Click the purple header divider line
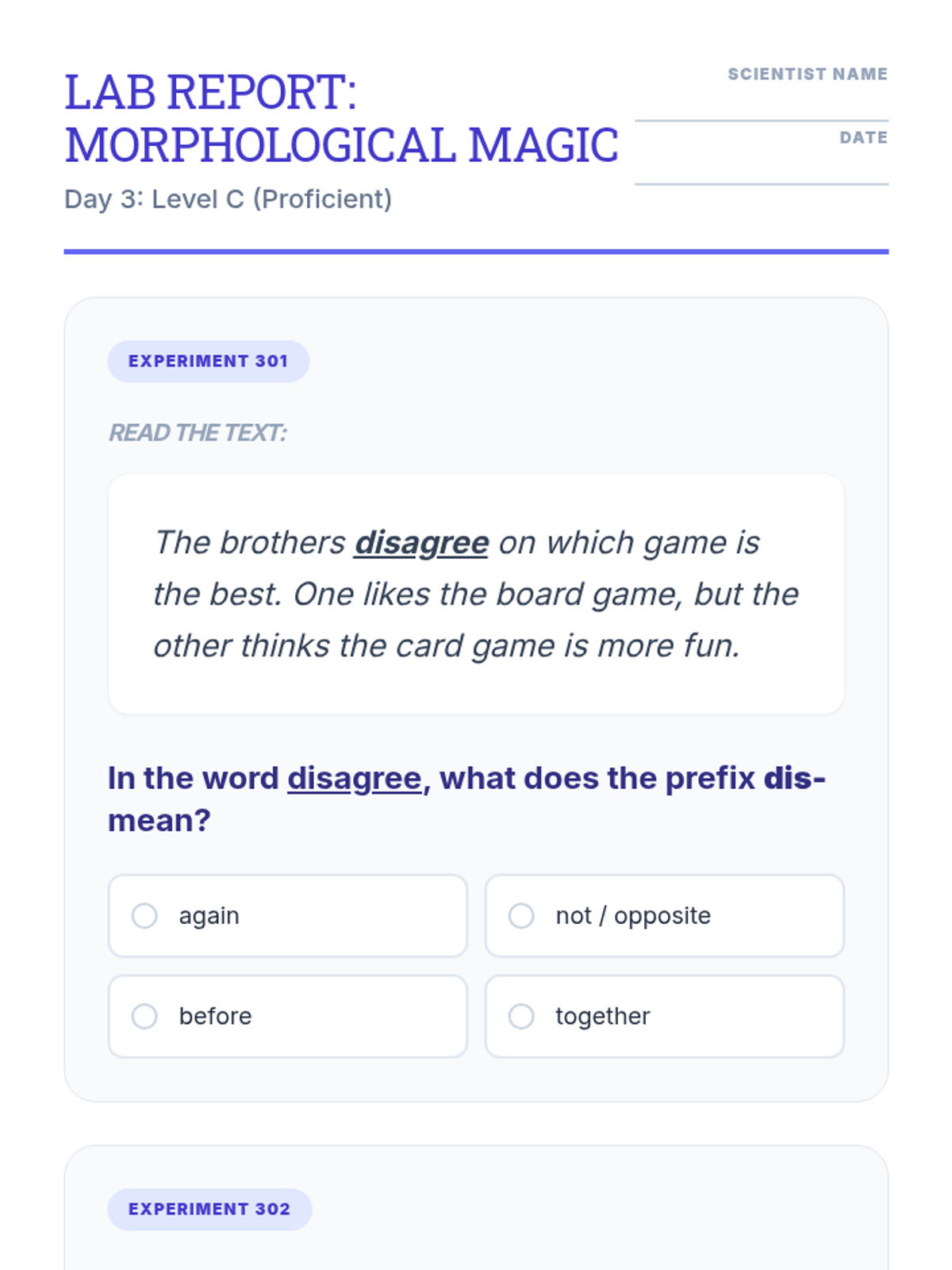The image size is (952, 1270). click(x=476, y=252)
